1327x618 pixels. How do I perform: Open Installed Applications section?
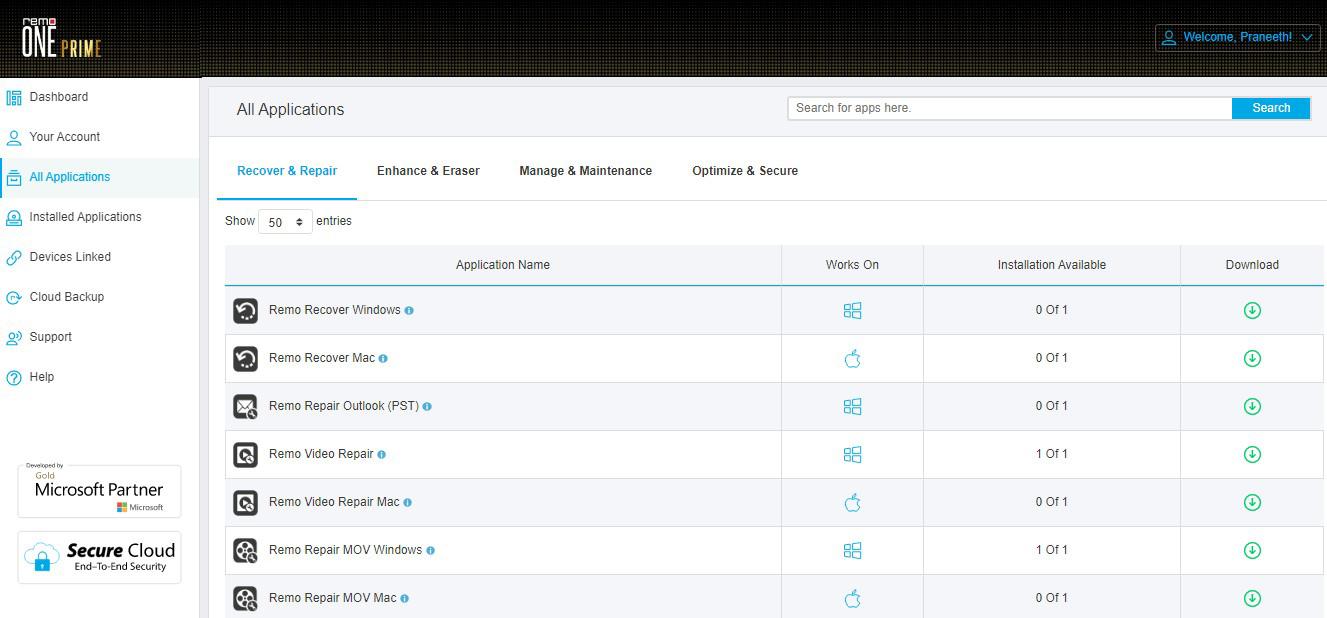(x=85, y=217)
